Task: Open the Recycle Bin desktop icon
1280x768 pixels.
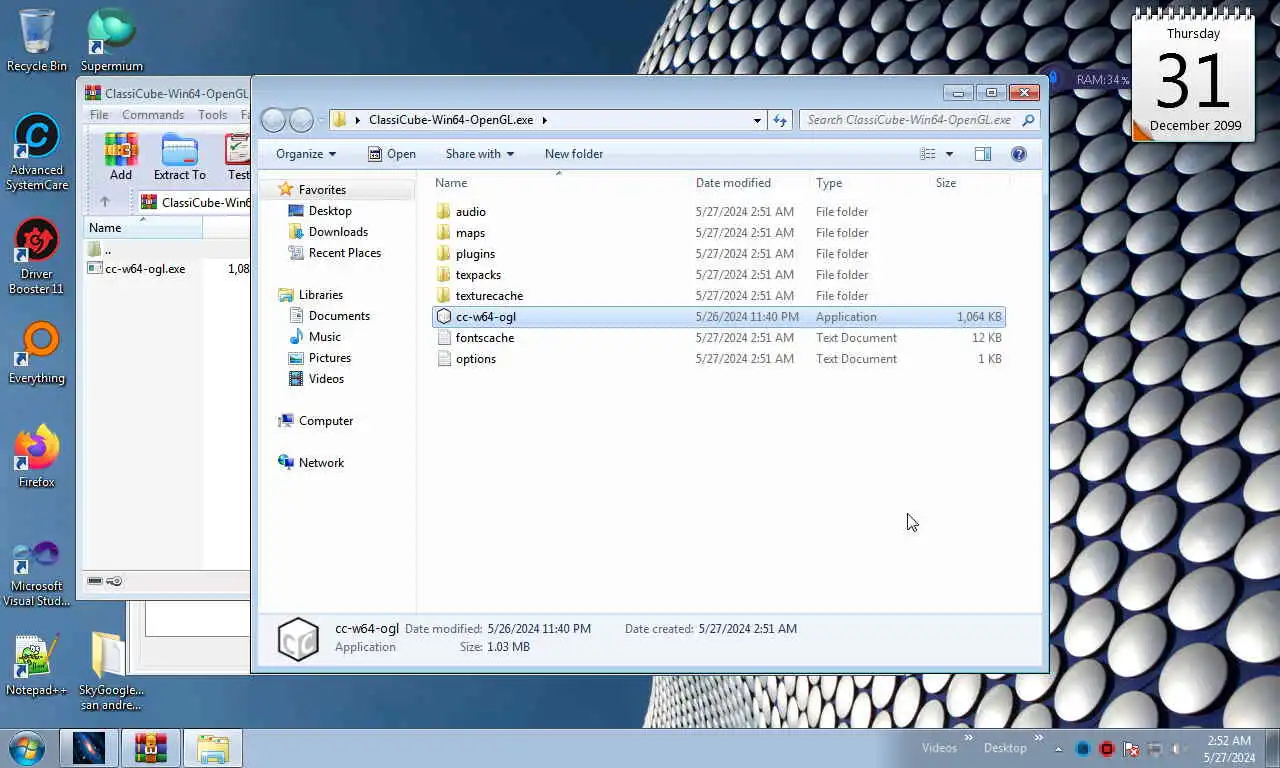Action: pos(37,40)
